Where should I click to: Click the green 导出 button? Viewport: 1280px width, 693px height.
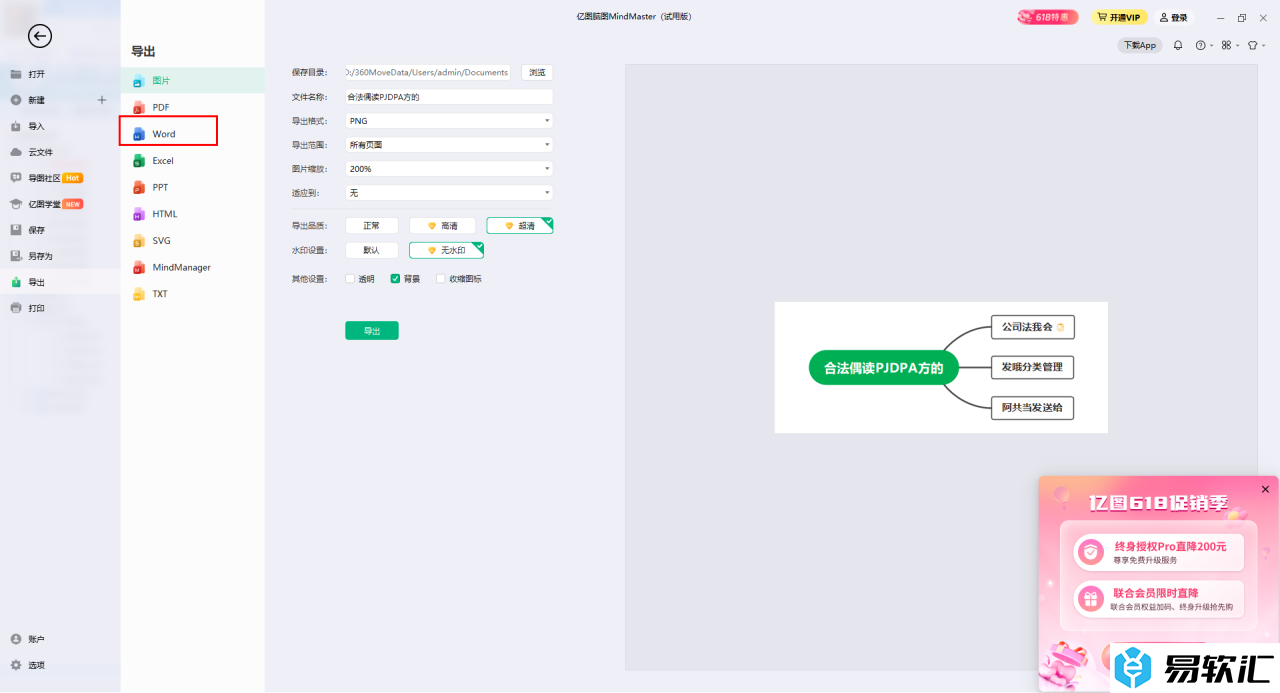click(372, 331)
